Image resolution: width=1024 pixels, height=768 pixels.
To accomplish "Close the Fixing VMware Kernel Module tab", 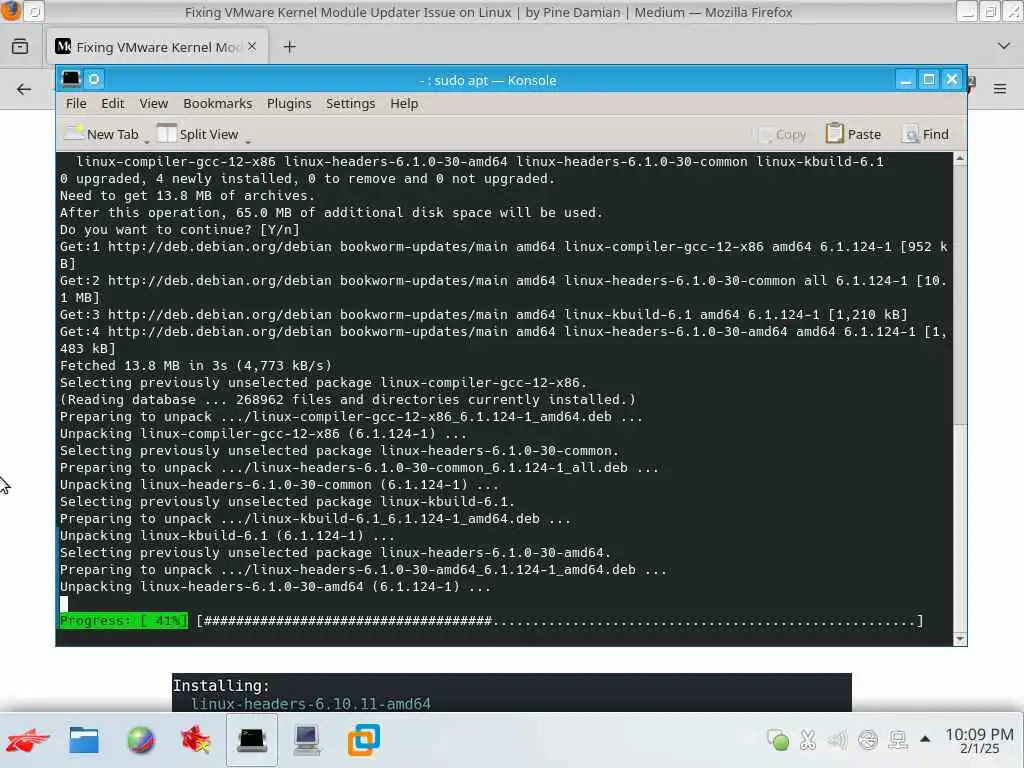I will [252, 46].
